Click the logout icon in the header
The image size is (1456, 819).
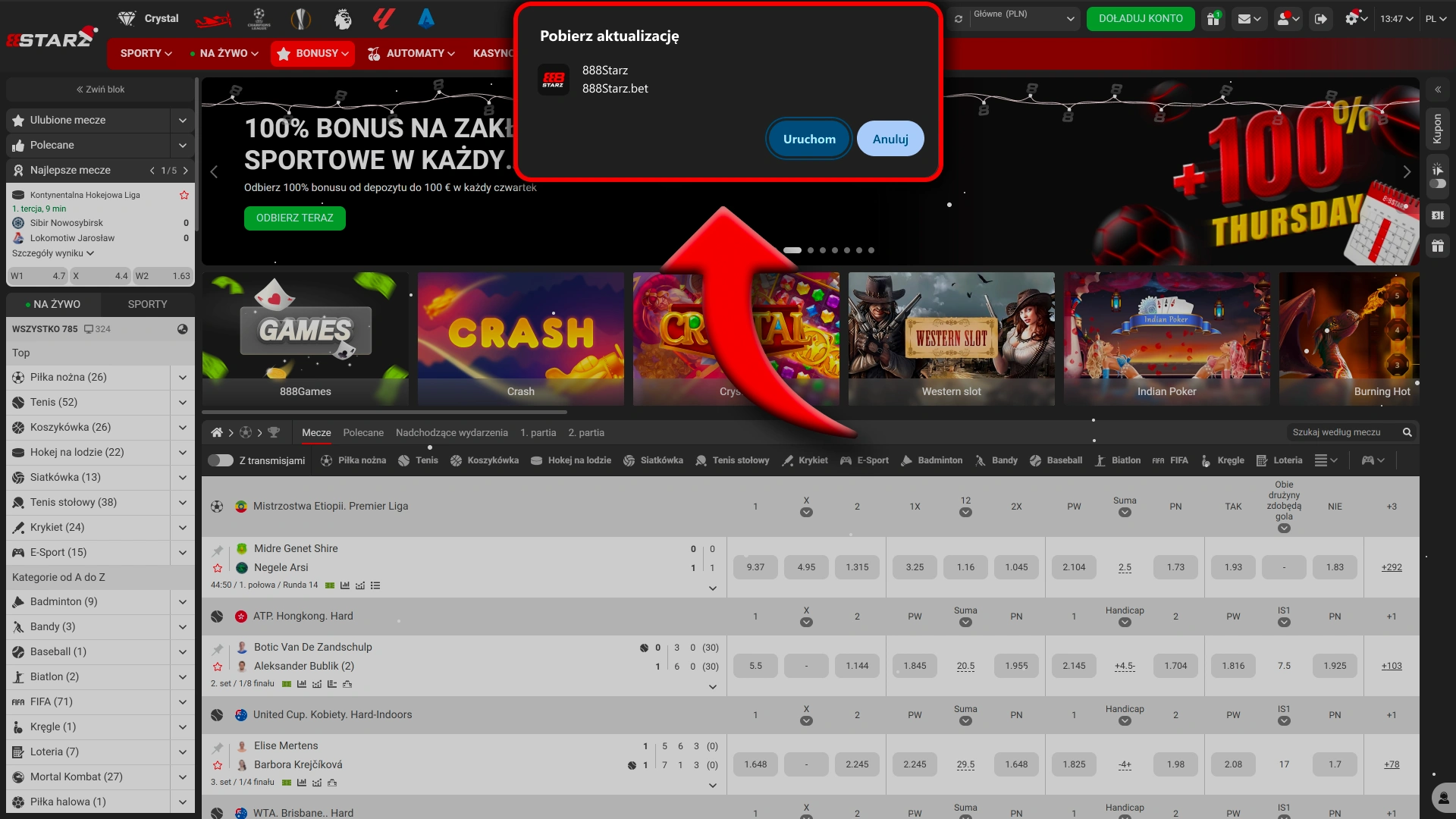click(x=1322, y=19)
